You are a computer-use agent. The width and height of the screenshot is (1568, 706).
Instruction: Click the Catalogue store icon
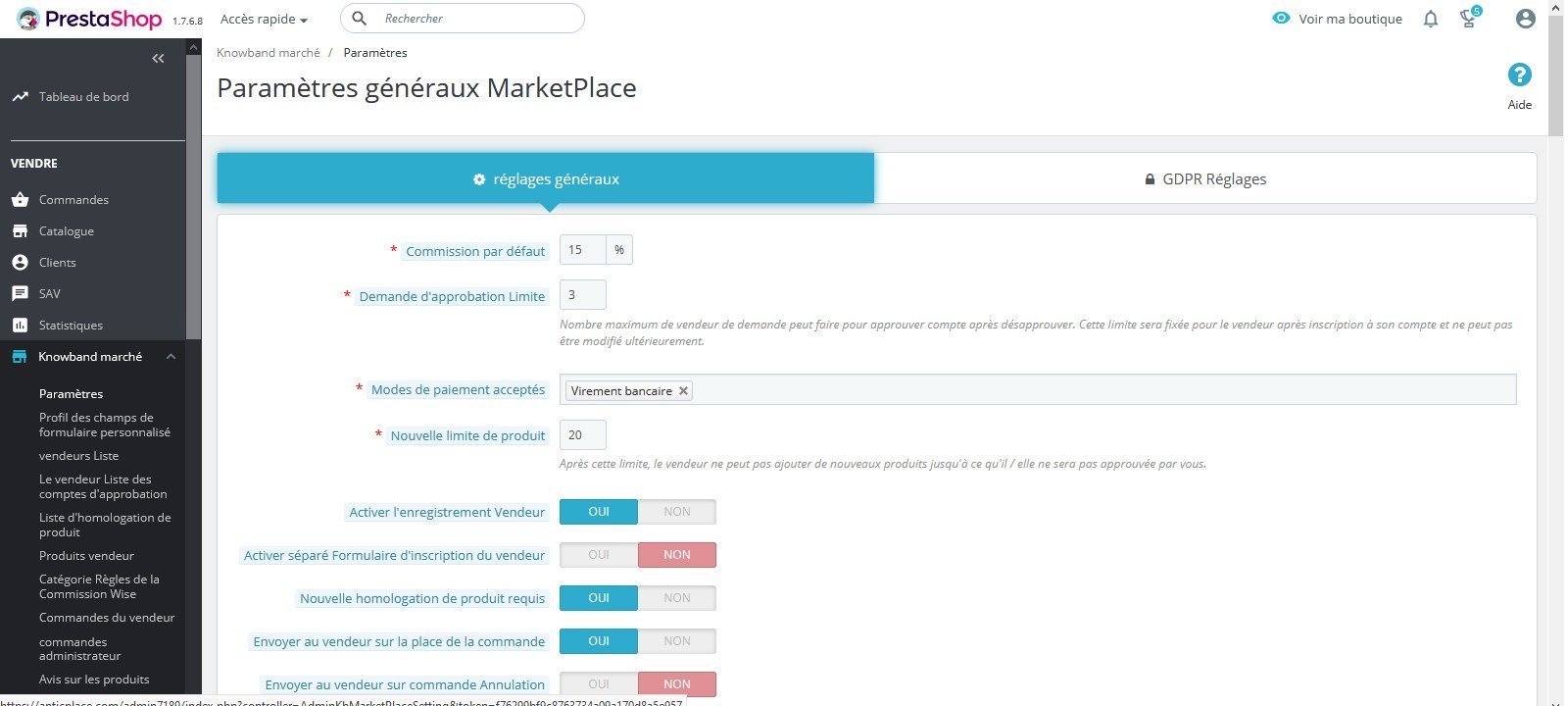(20, 231)
